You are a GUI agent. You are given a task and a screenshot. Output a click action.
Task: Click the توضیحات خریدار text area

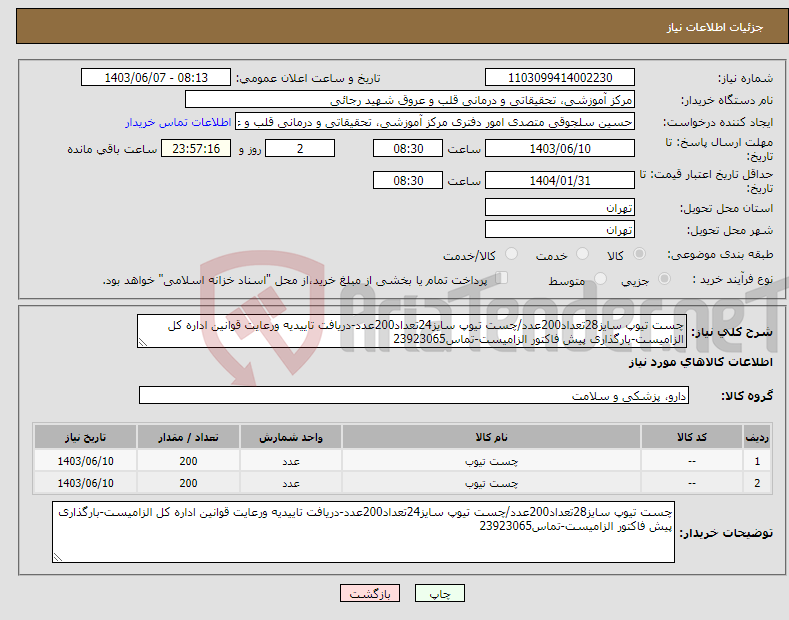pos(363,532)
